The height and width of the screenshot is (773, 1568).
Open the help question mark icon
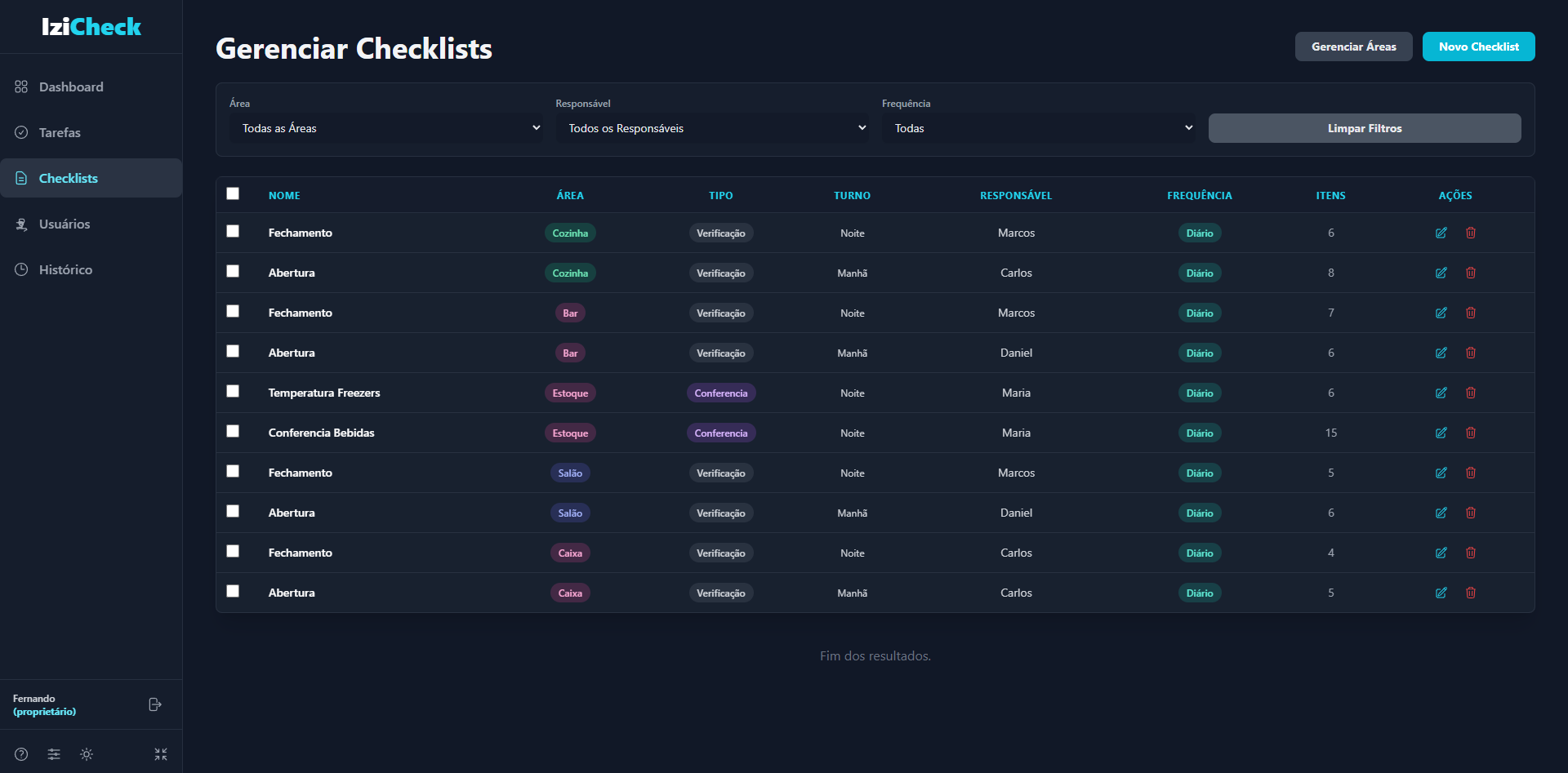click(x=21, y=754)
